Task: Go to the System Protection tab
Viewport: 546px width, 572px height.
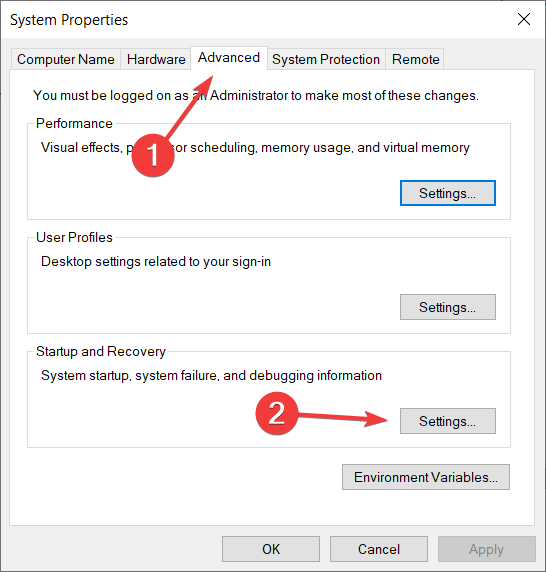Action: pos(326,59)
